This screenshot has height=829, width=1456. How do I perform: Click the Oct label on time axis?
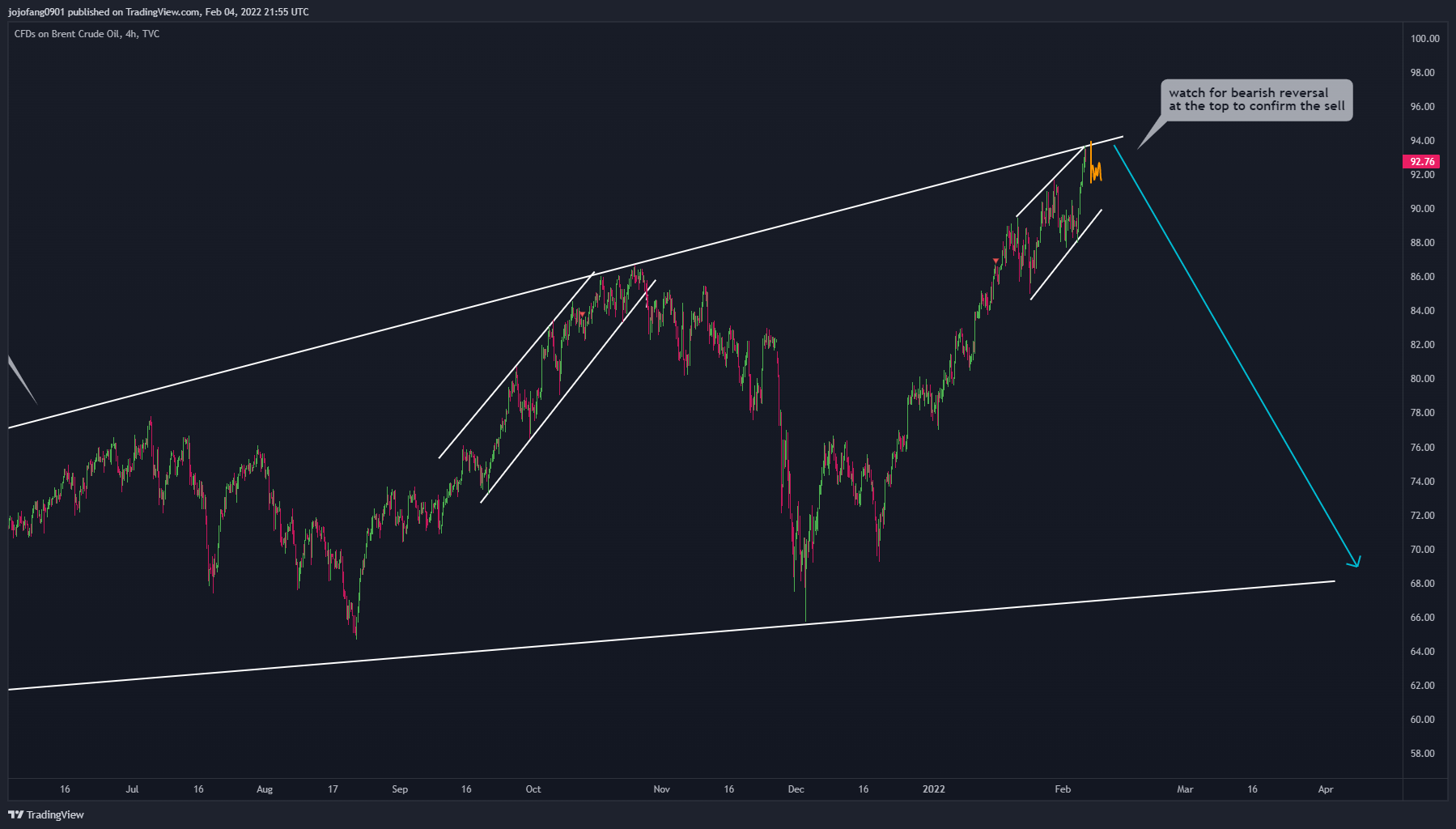(533, 789)
